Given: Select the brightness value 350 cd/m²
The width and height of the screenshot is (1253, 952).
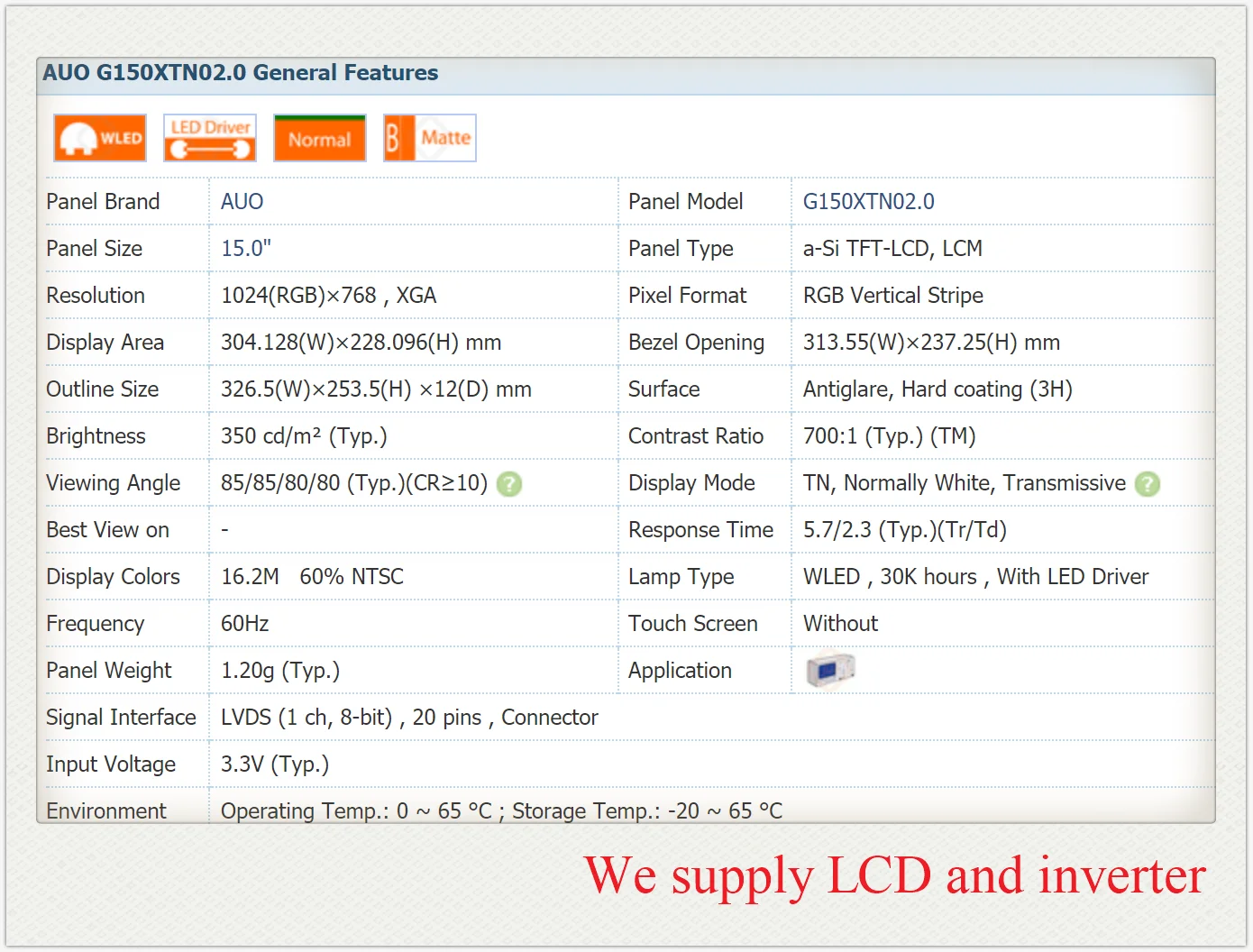Looking at the screenshot, I should point(270,436).
